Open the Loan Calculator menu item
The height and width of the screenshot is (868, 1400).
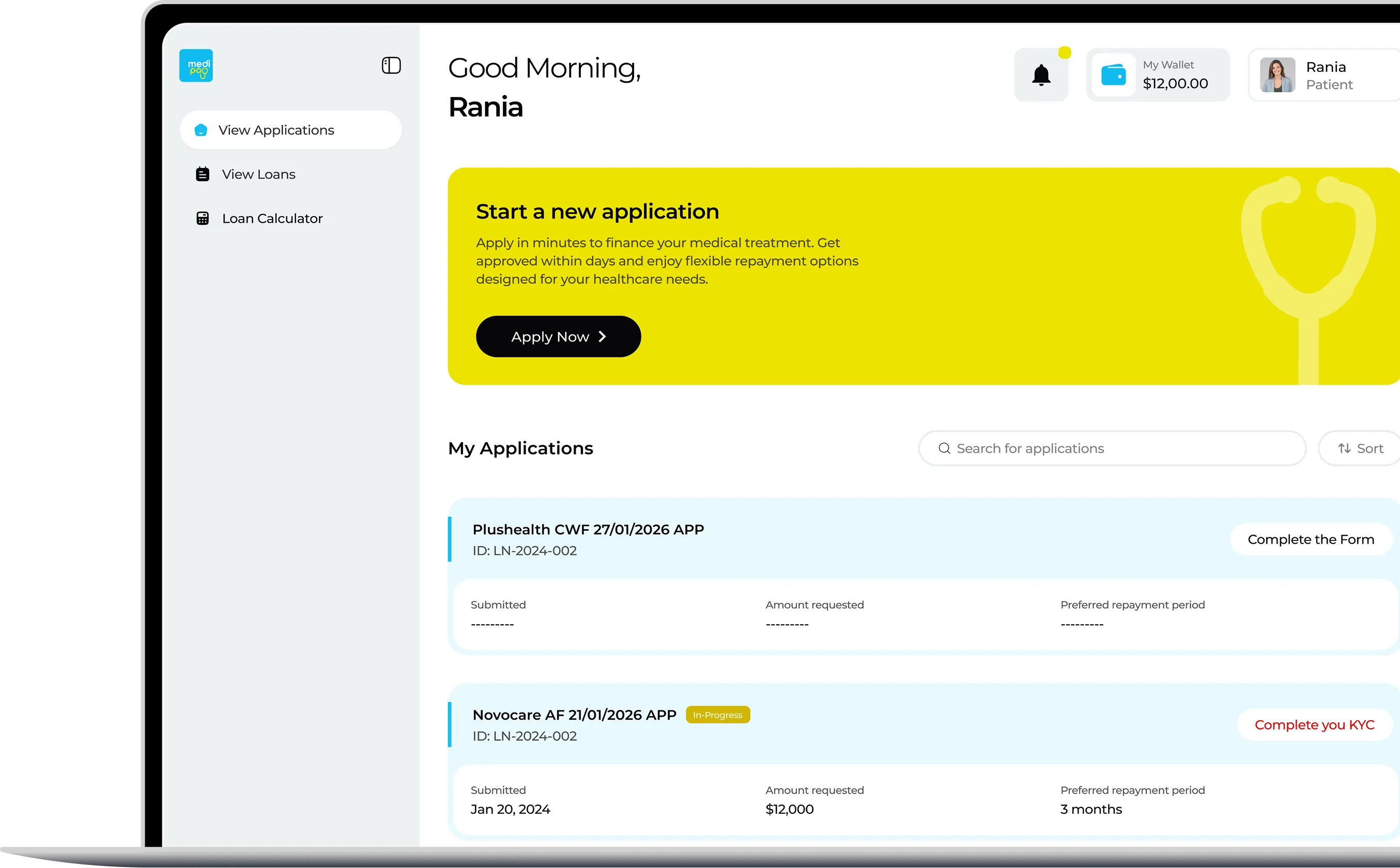(x=272, y=218)
